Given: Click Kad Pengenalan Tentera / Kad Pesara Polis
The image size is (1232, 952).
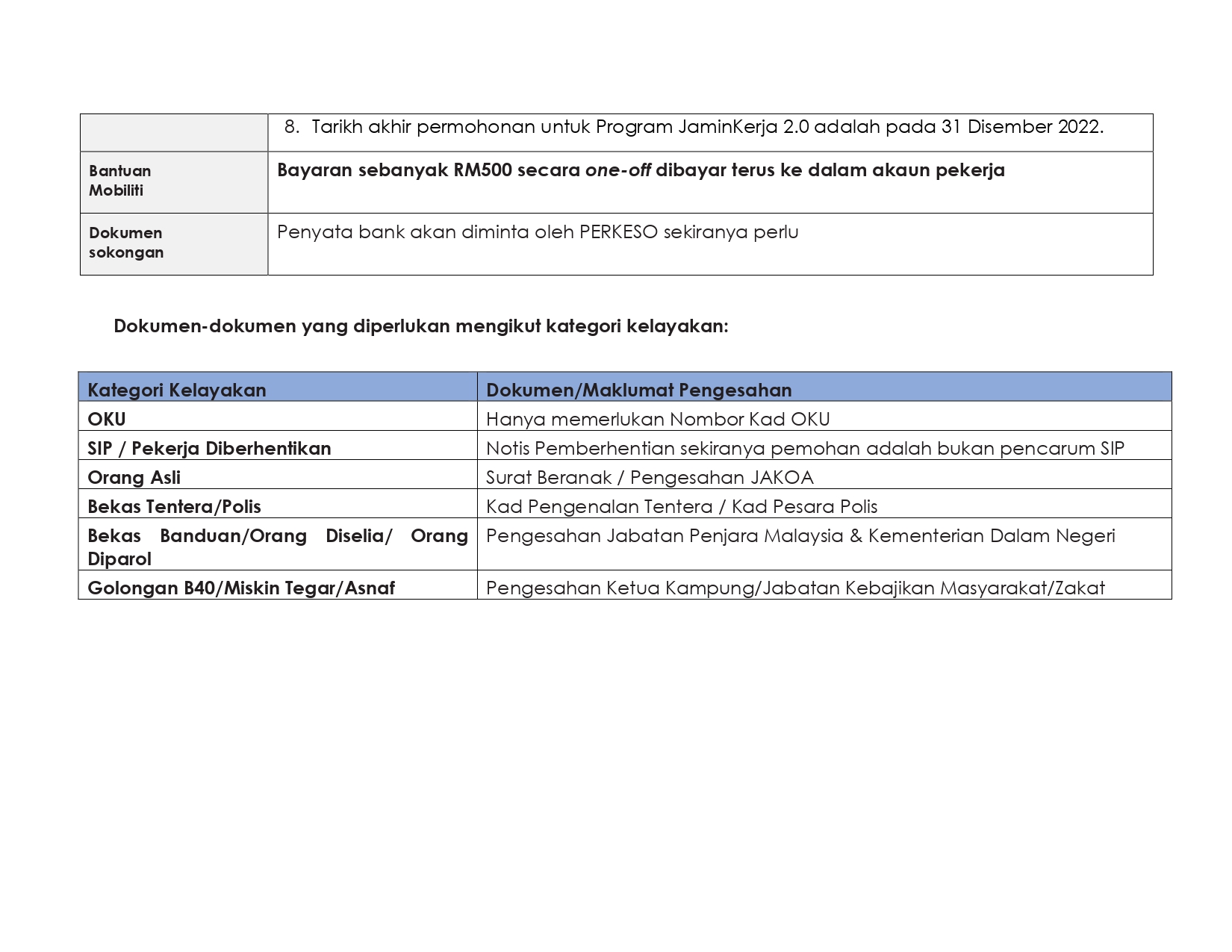Looking at the screenshot, I should tap(682, 506).
